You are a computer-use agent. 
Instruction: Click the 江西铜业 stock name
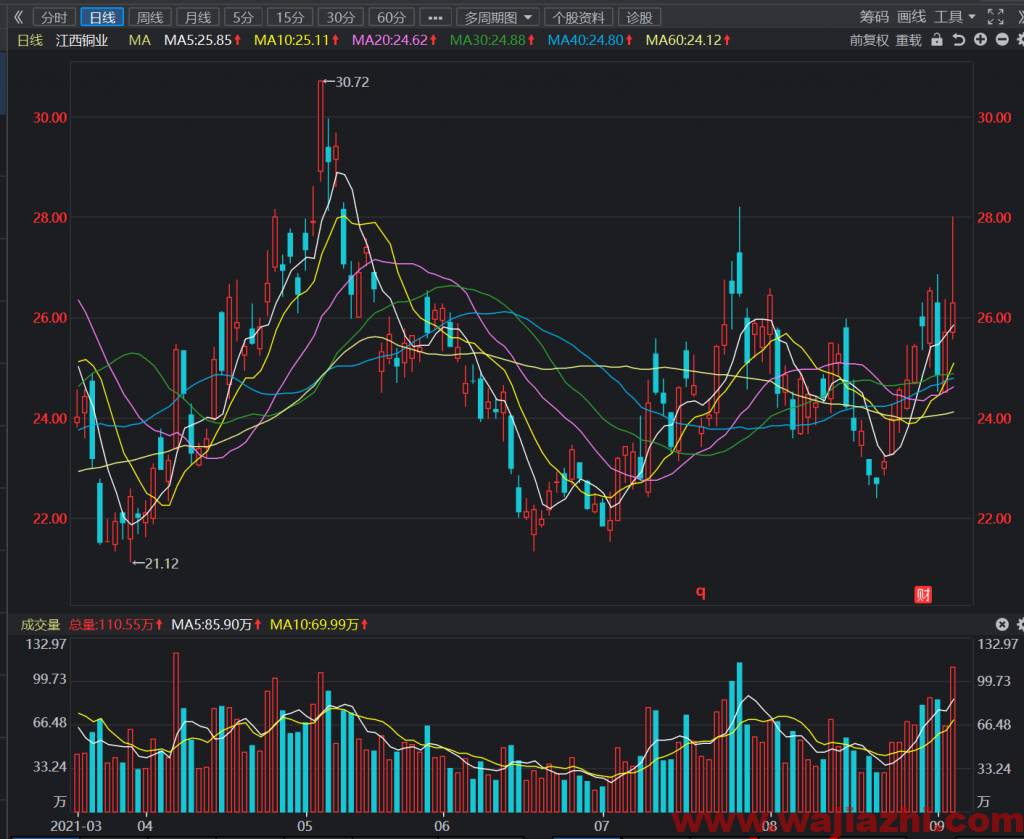click(x=82, y=40)
